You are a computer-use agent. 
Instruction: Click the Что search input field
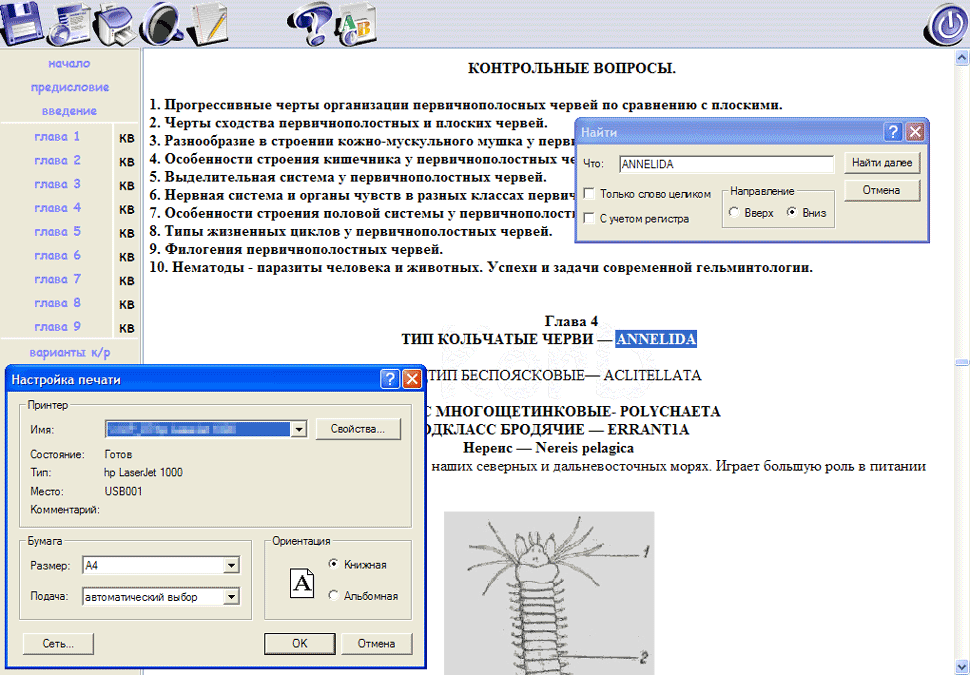pyautogui.click(x=726, y=164)
